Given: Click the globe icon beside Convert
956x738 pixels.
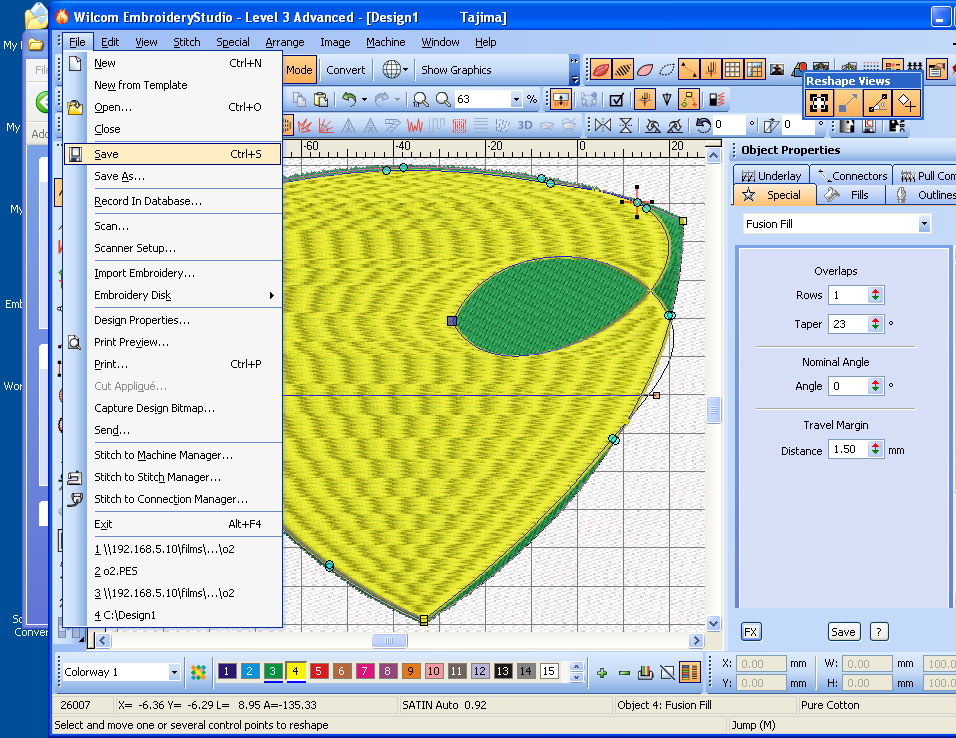Looking at the screenshot, I should coord(392,70).
